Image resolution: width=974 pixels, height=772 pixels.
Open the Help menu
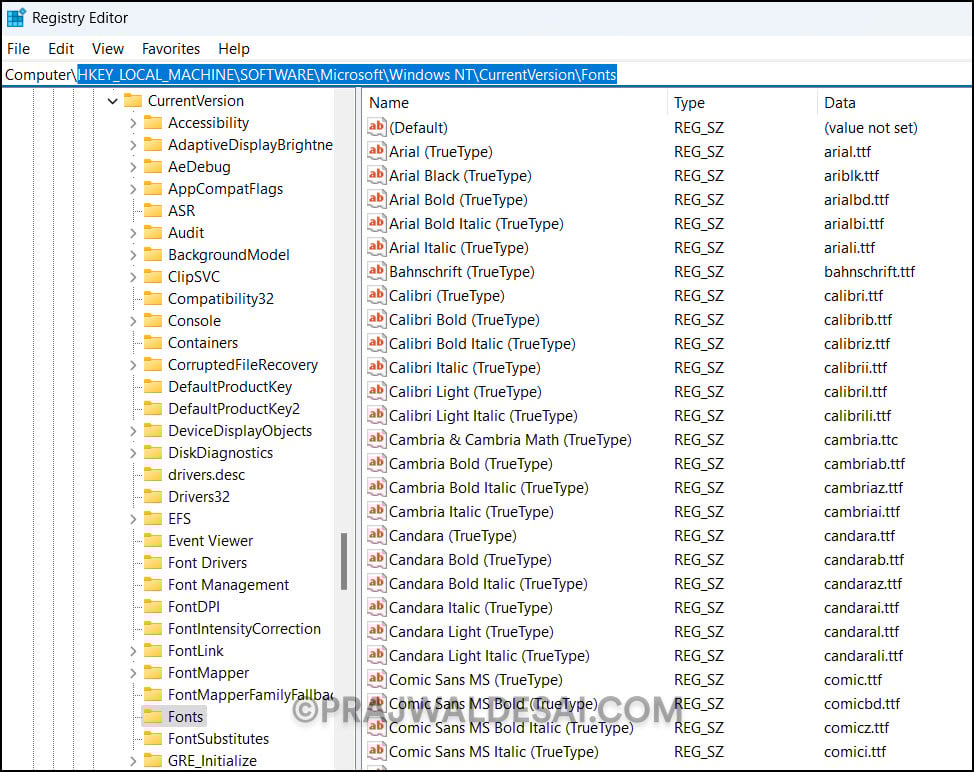[234, 48]
